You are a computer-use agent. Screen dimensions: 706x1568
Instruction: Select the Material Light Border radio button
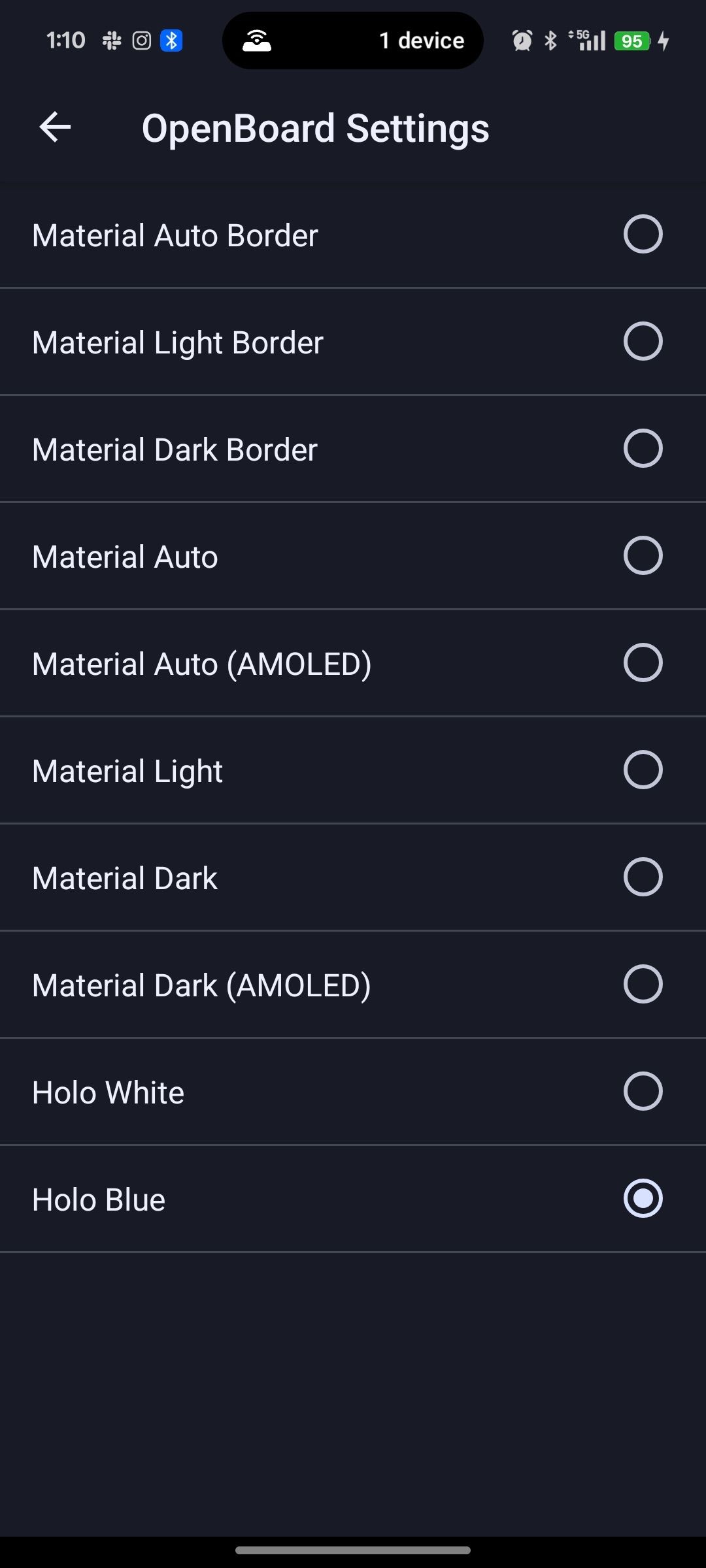point(643,341)
